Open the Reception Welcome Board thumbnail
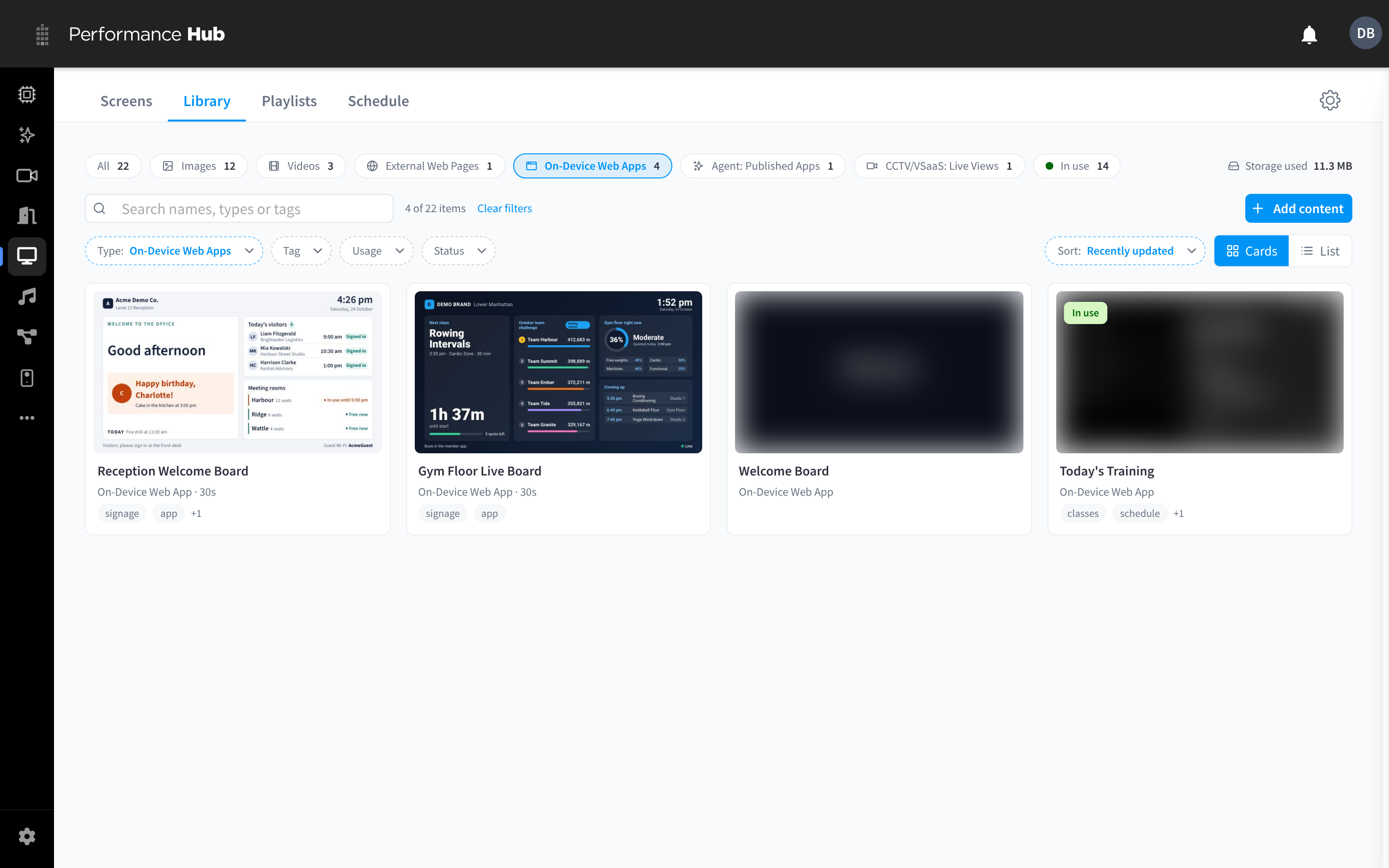This screenshot has width=1389, height=868. coord(238,372)
